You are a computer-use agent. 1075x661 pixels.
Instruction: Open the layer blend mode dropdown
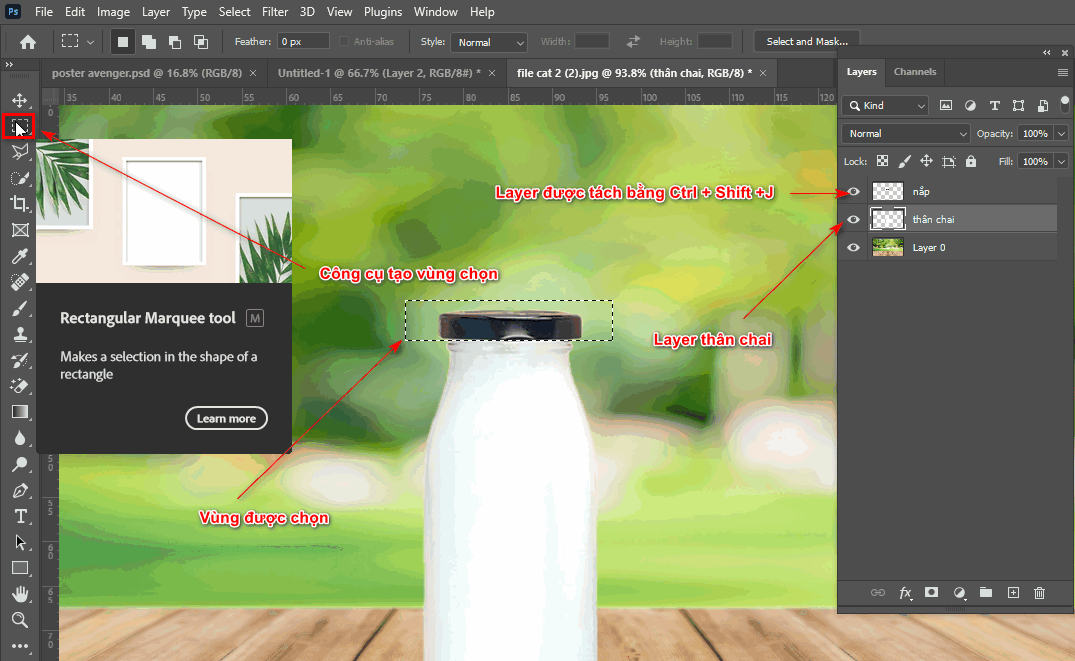[905, 133]
